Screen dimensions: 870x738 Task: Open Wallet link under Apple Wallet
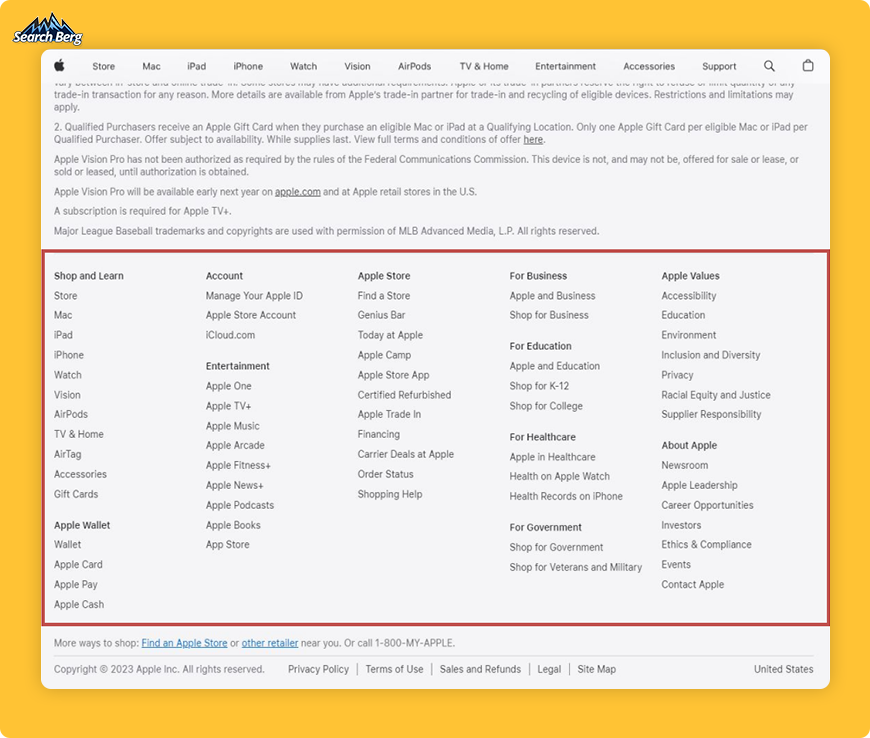click(x=67, y=544)
